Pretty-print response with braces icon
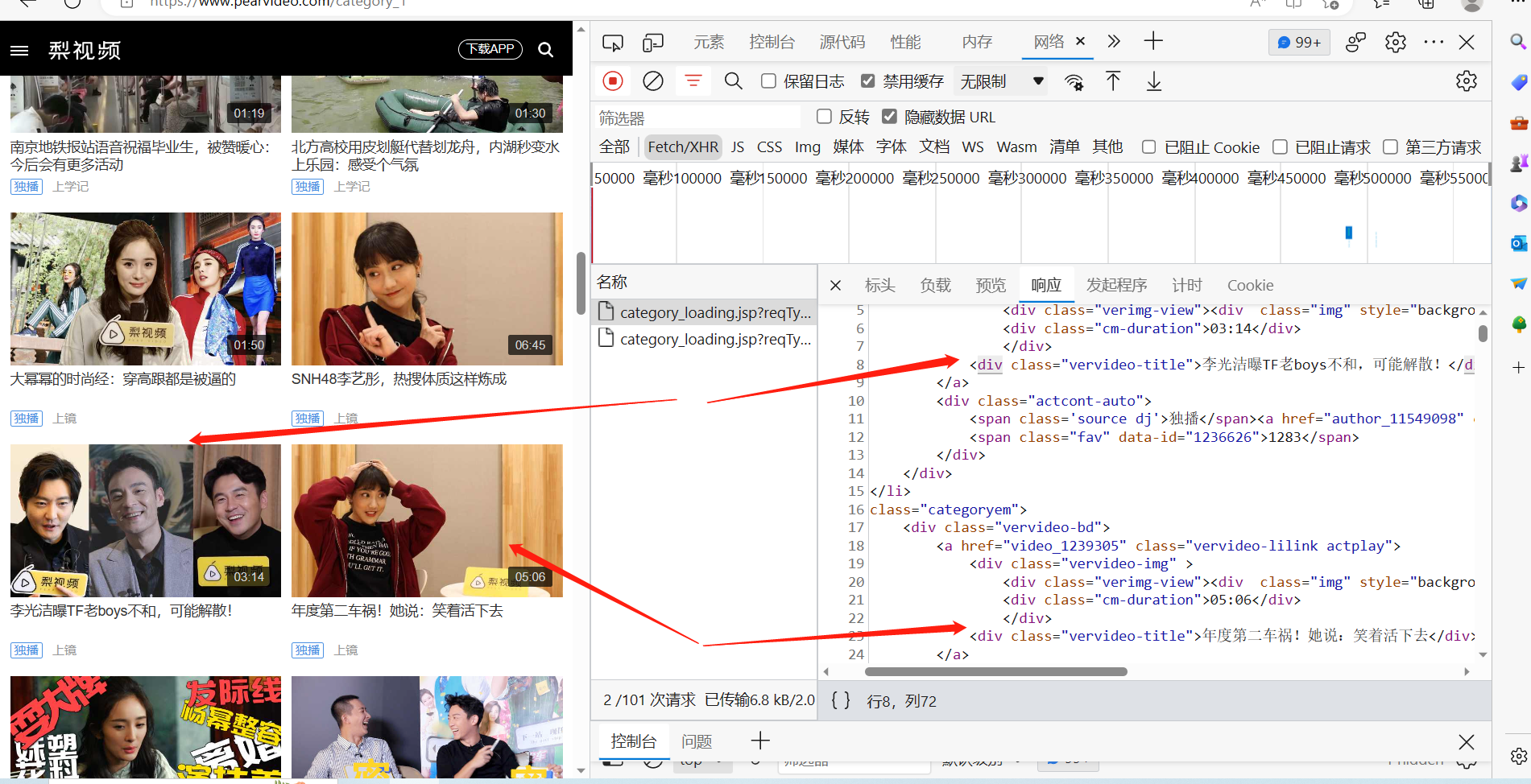This screenshot has width=1531, height=784. 841,700
